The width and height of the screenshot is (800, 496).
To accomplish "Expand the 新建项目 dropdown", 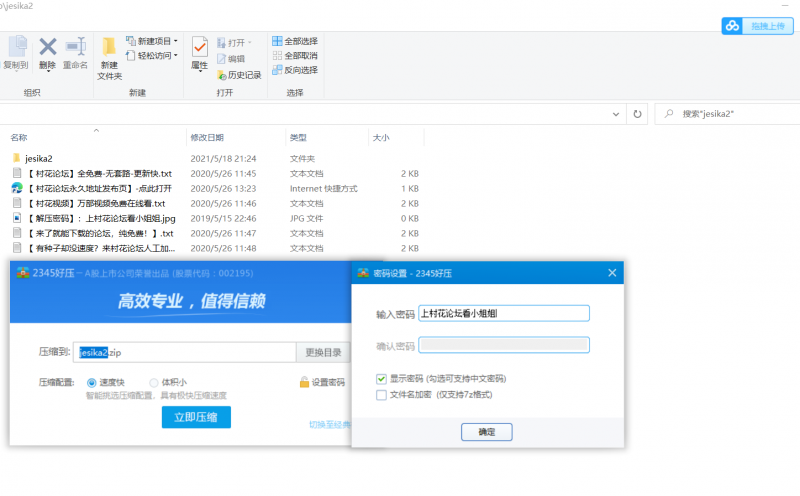I will [x=176, y=41].
